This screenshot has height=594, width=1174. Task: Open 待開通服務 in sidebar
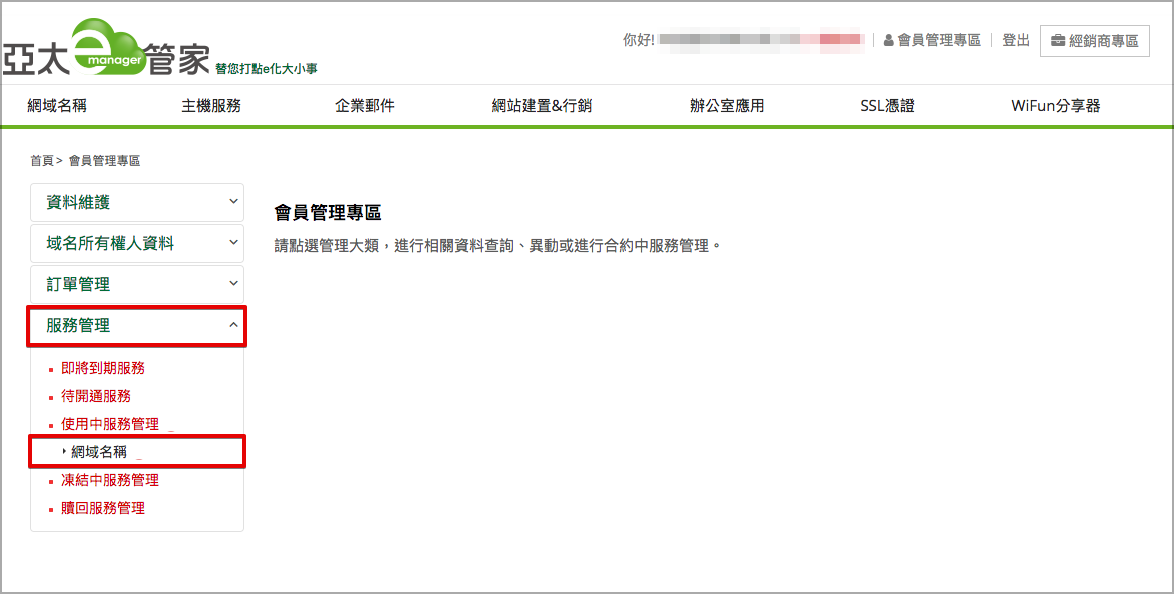pyautogui.click(x=96, y=396)
